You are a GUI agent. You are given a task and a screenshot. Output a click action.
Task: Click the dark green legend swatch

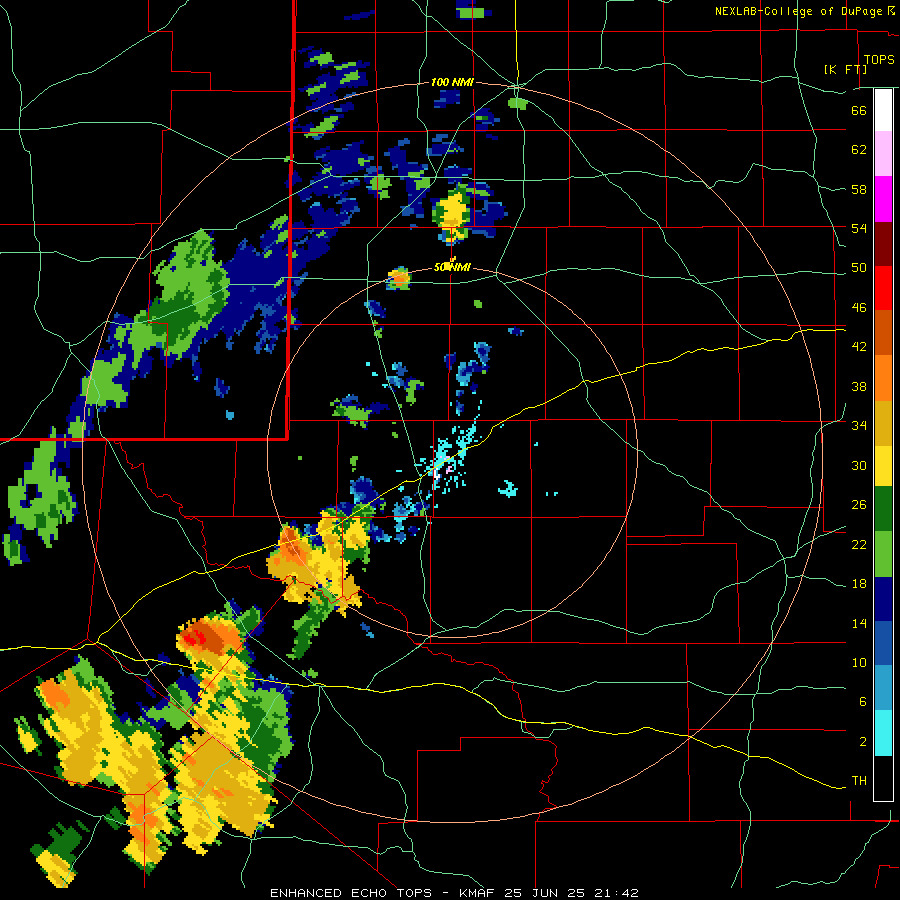883,509
